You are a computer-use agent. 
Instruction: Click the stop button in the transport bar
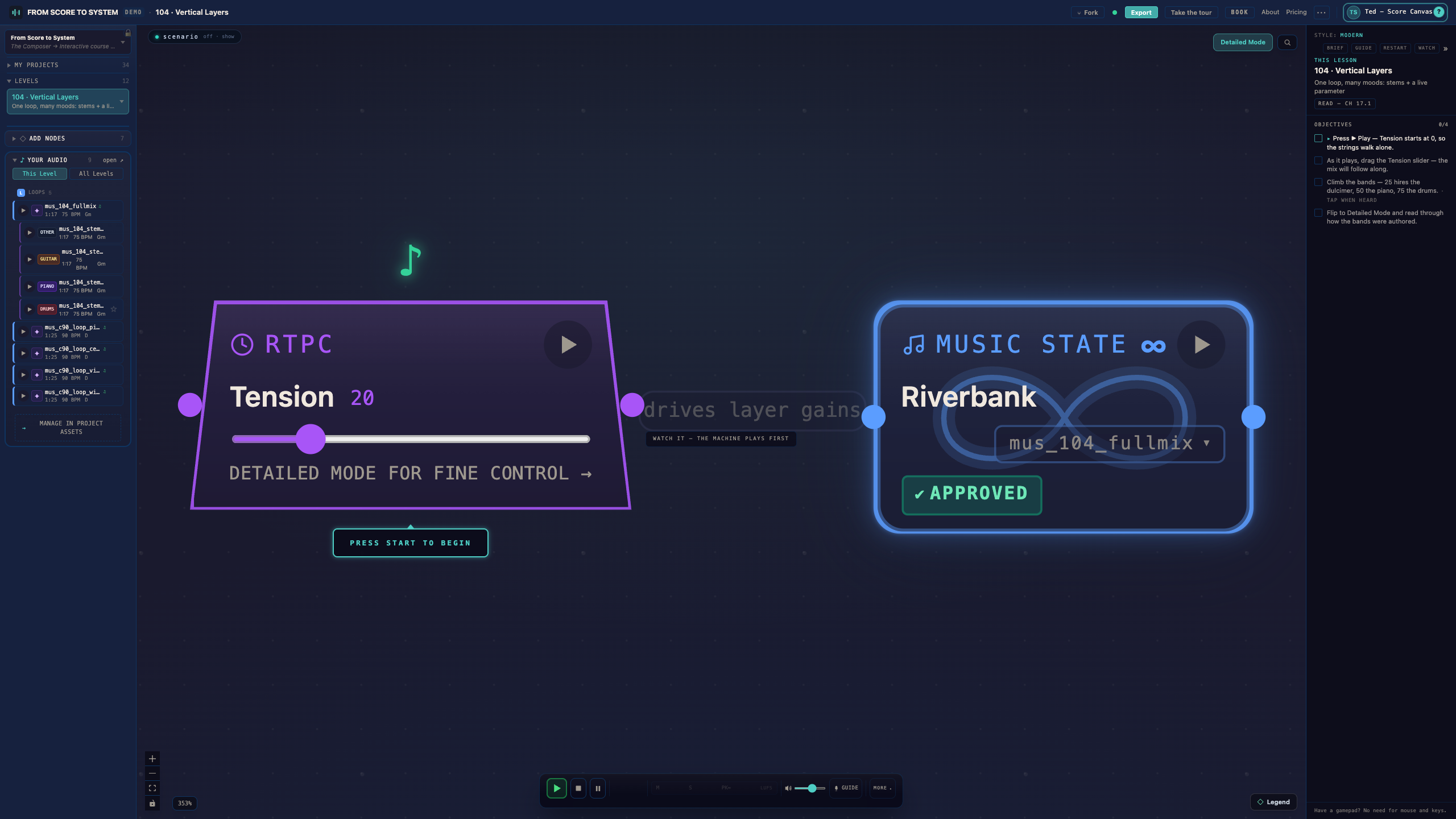pyautogui.click(x=578, y=788)
